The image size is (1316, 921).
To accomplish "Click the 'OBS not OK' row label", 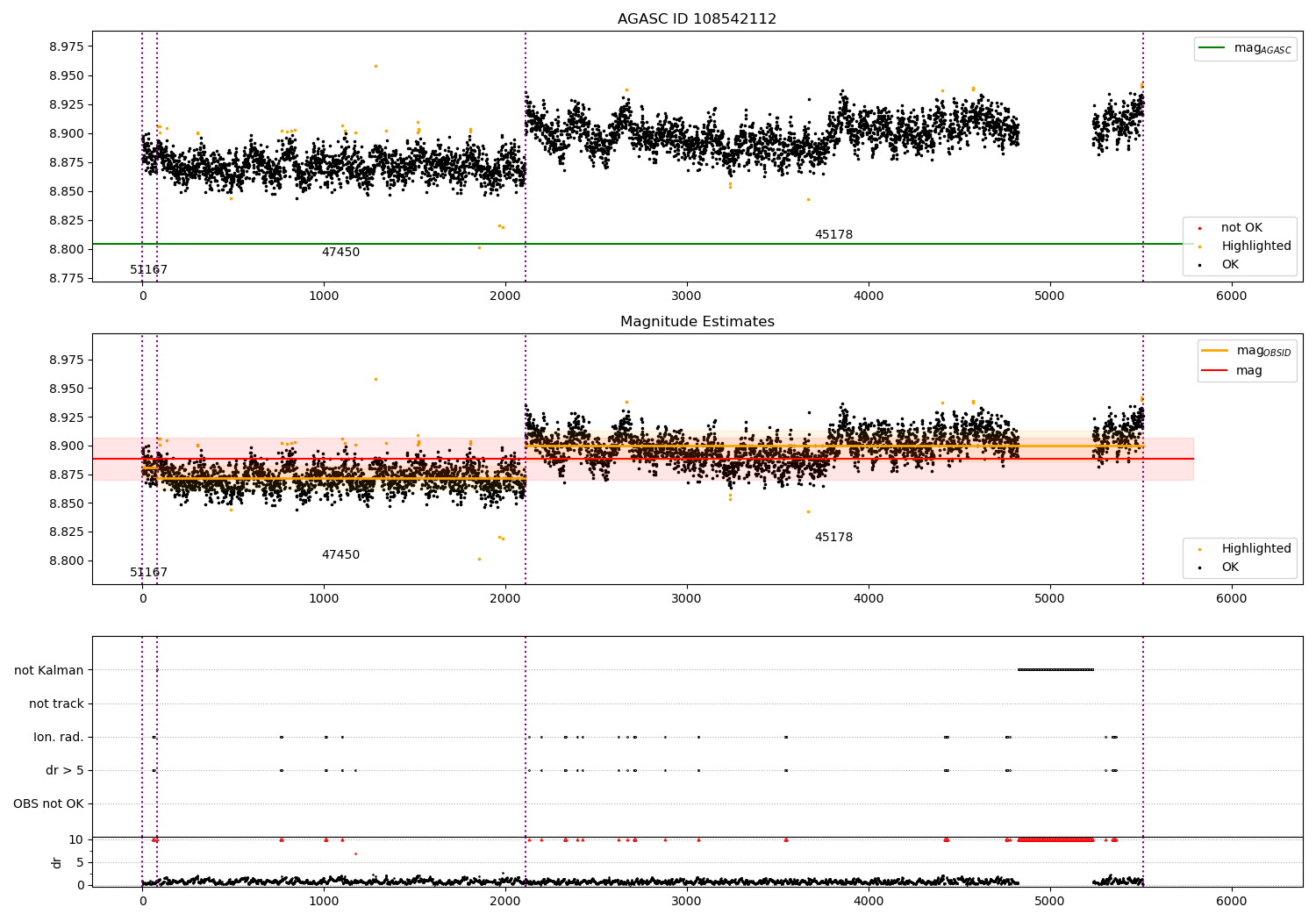I will 48,804.
